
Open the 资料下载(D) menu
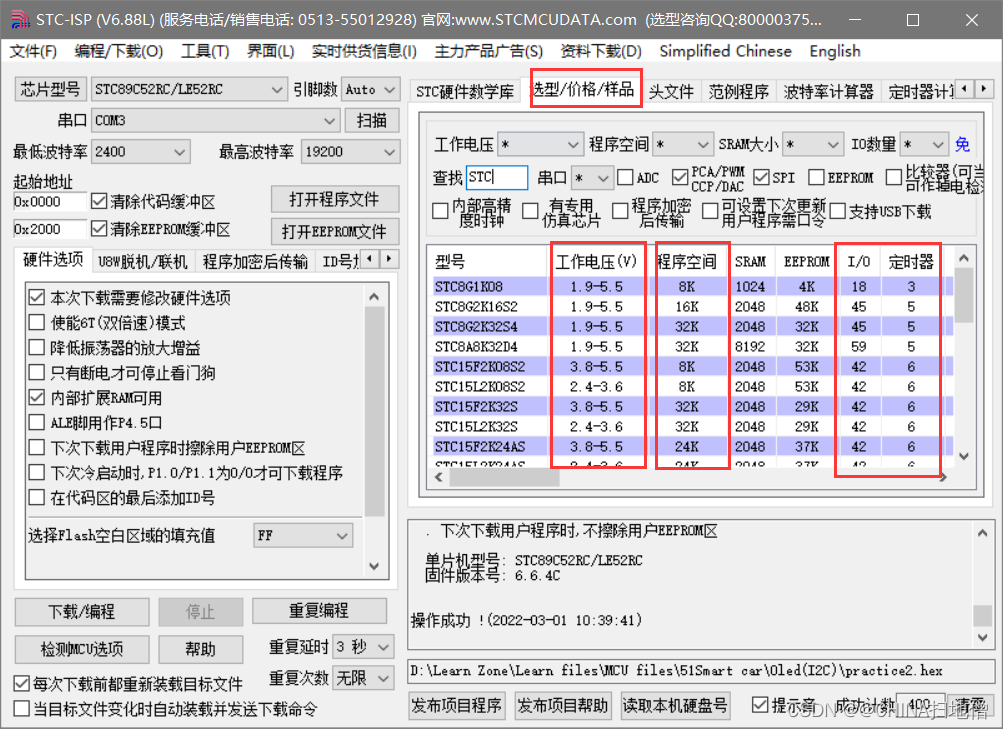pos(601,51)
